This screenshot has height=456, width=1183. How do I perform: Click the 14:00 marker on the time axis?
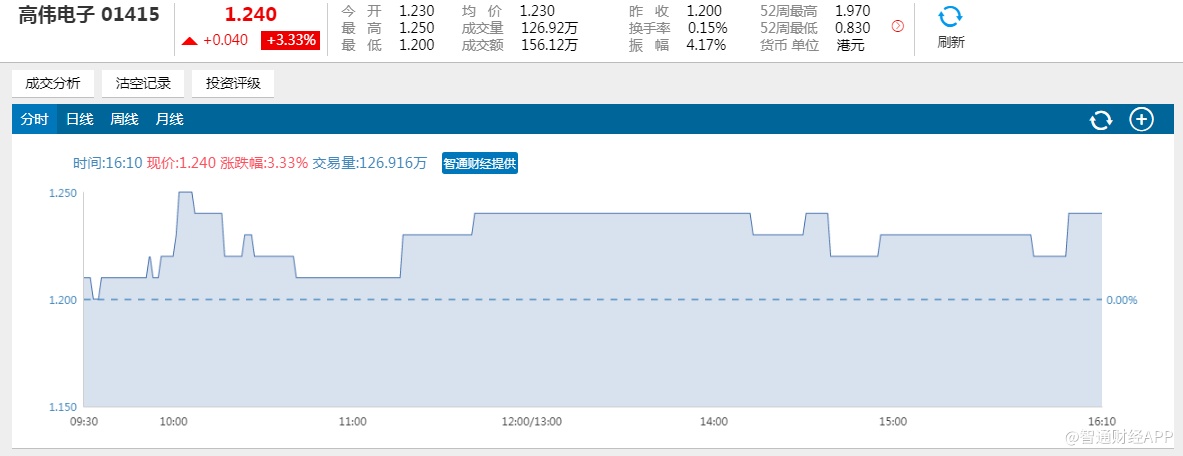pyautogui.click(x=714, y=422)
